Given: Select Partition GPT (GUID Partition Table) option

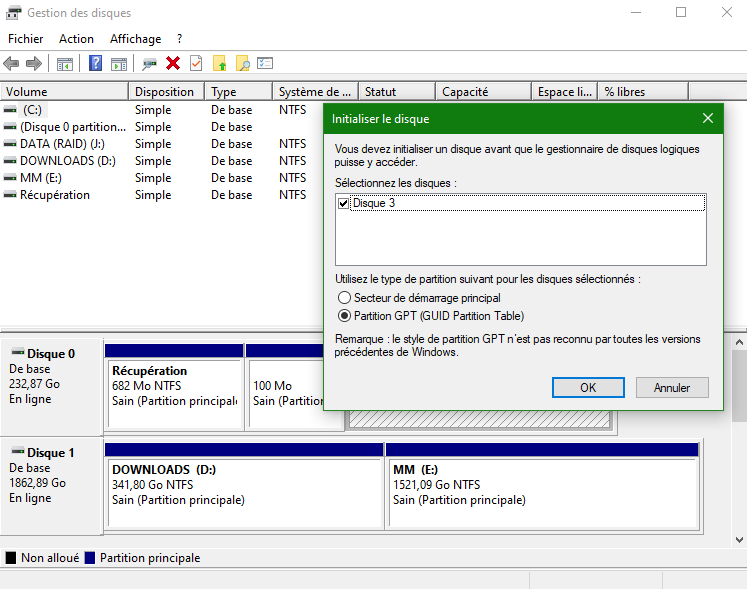Looking at the screenshot, I should click(x=345, y=315).
